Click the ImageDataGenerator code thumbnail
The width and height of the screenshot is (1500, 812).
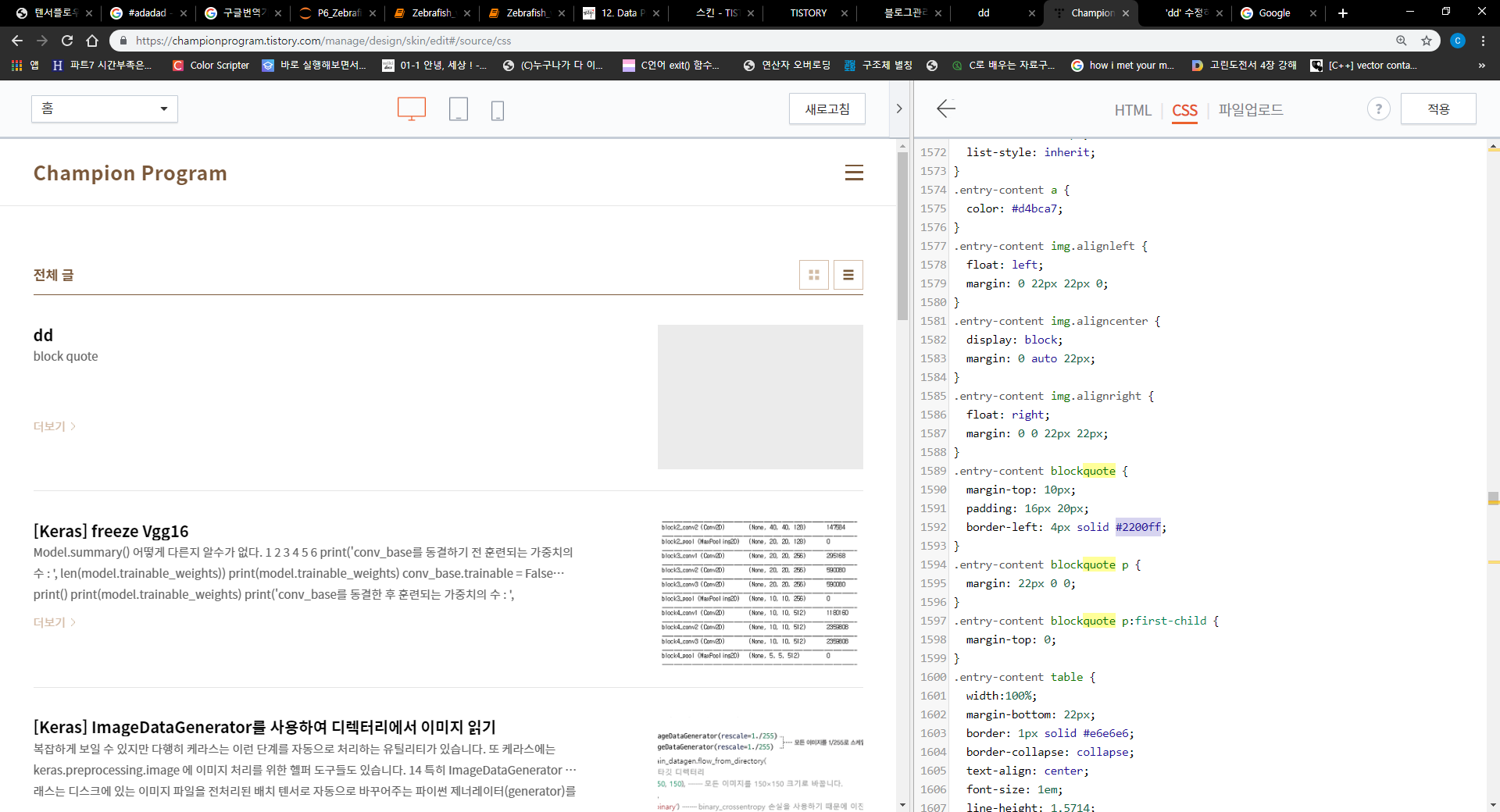(x=760, y=769)
